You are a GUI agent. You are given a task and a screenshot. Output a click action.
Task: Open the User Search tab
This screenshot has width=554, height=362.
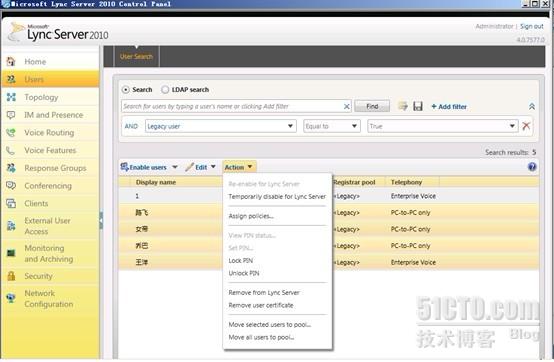pyautogui.click(x=136, y=57)
